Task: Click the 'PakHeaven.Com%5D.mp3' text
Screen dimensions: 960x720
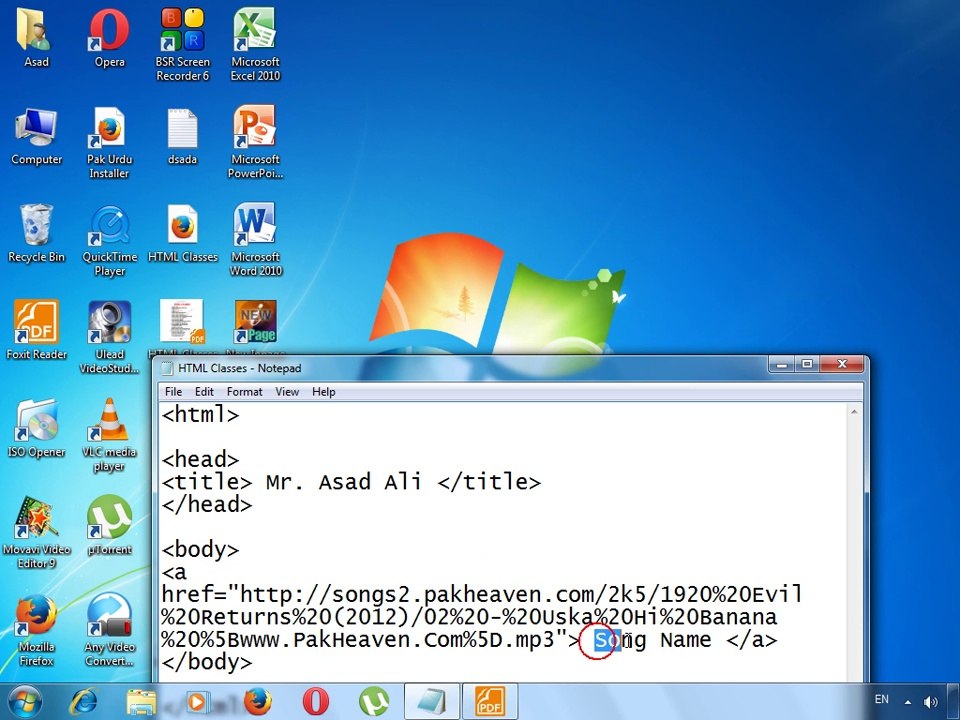Action: pos(424,640)
